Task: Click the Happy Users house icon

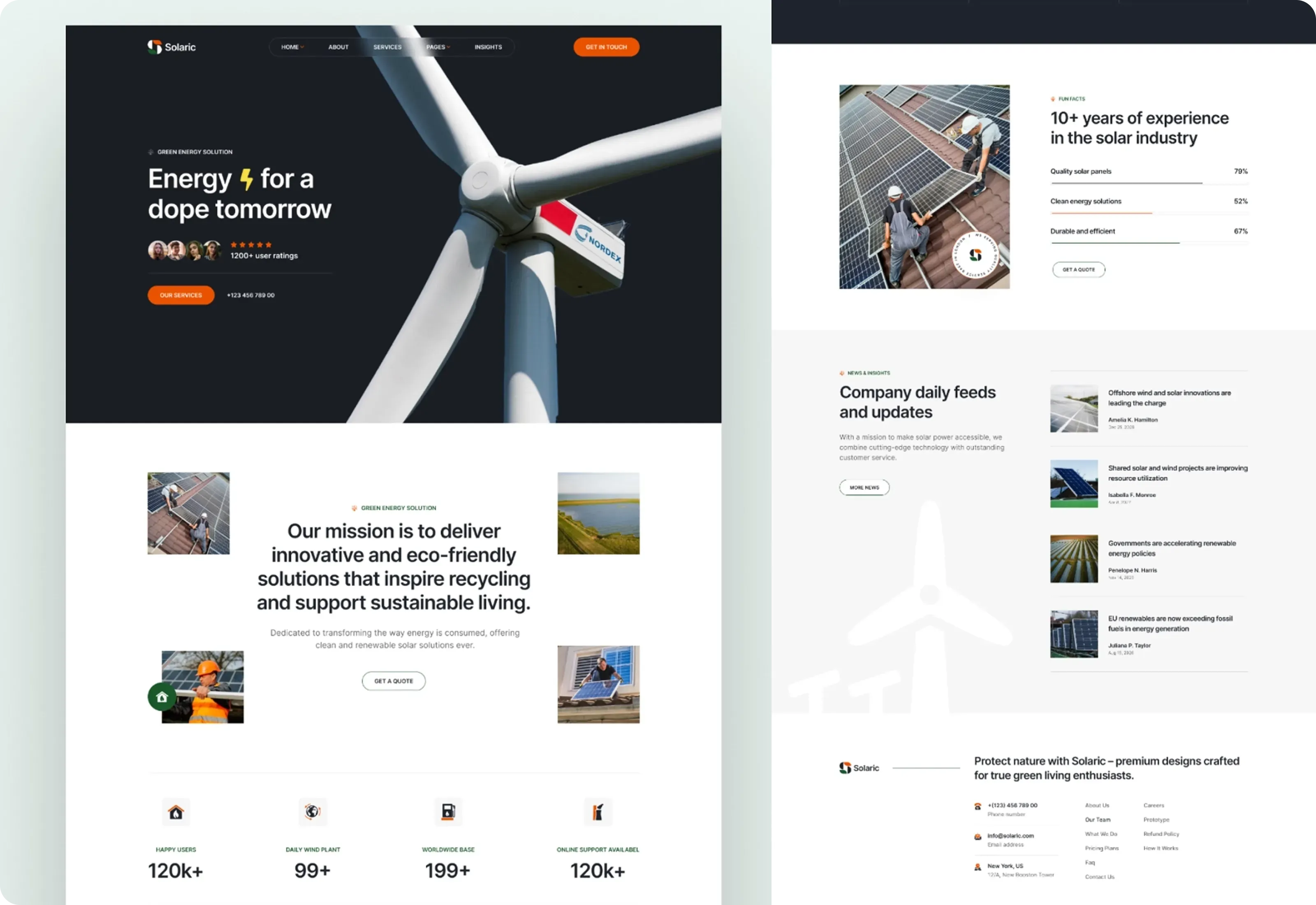Action: pyautogui.click(x=176, y=812)
